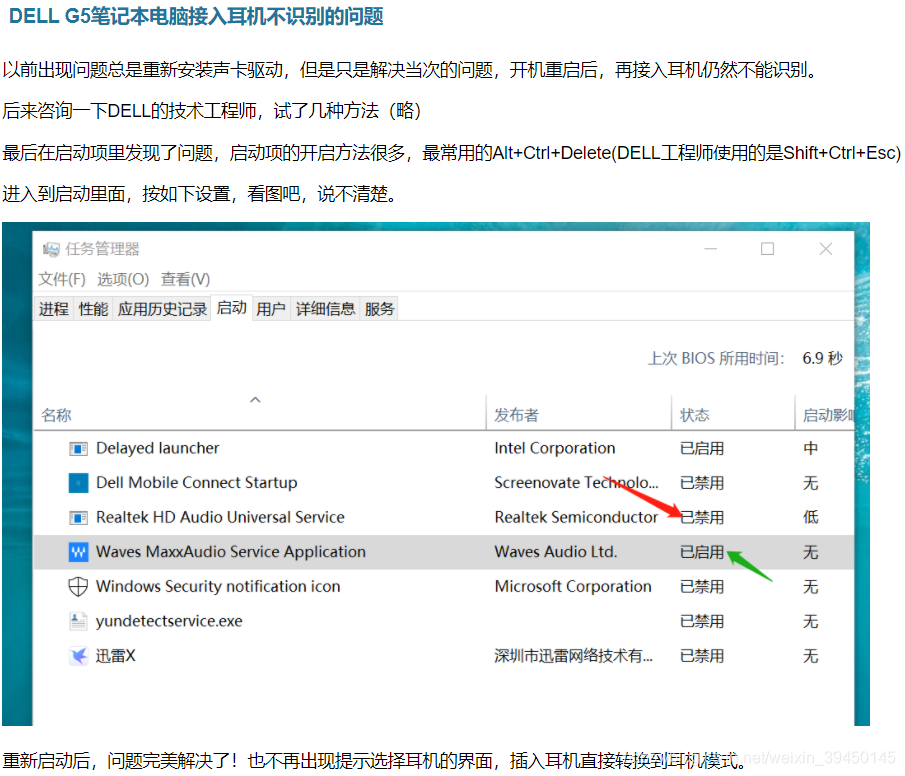The width and height of the screenshot is (905, 776).
Task: Click Waves Audio Ltd. publisher cell
Action: coord(556,552)
